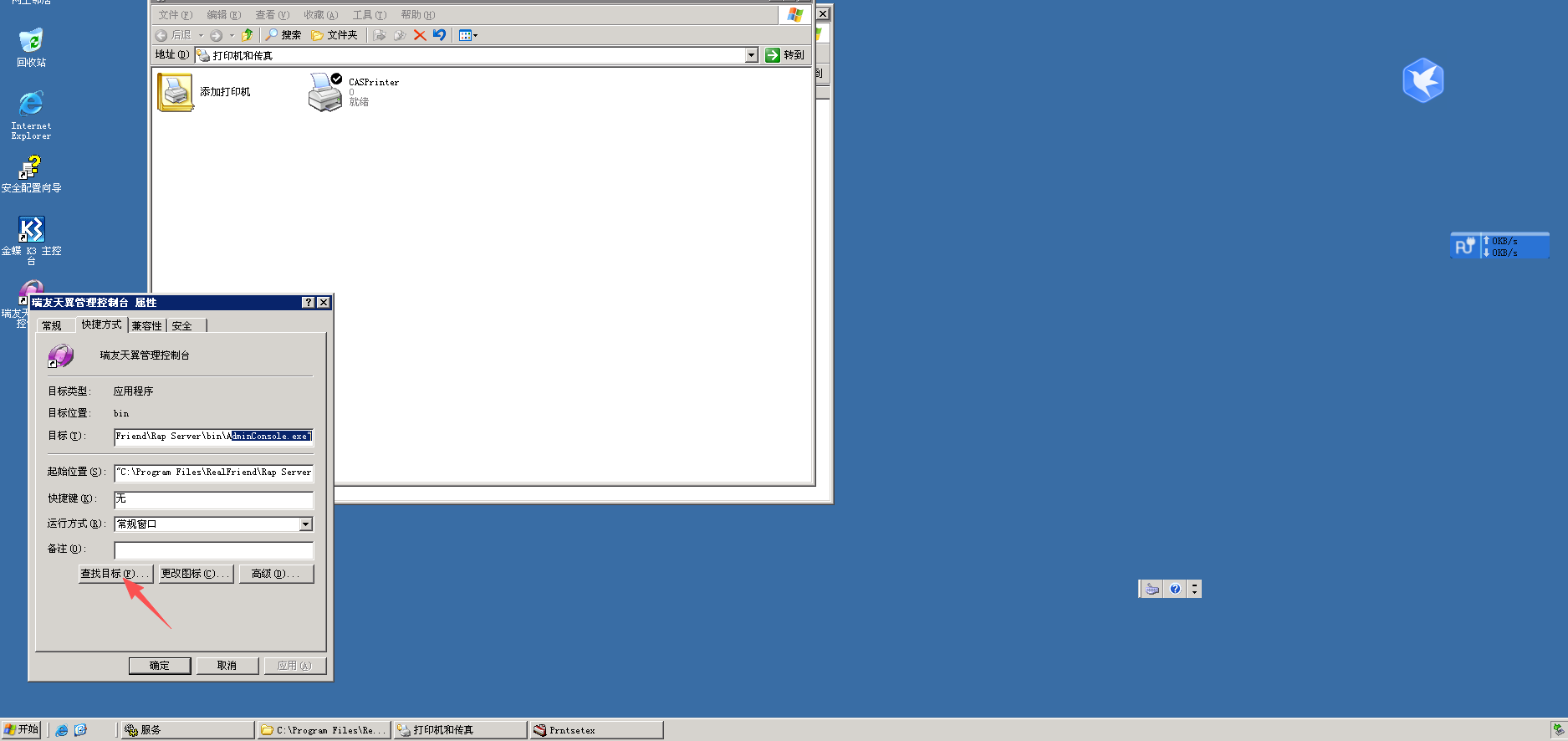Open the Help (帮助) menu
Image resolution: width=1568 pixels, height=741 pixels.
pyautogui.click(x=417, y=15)
